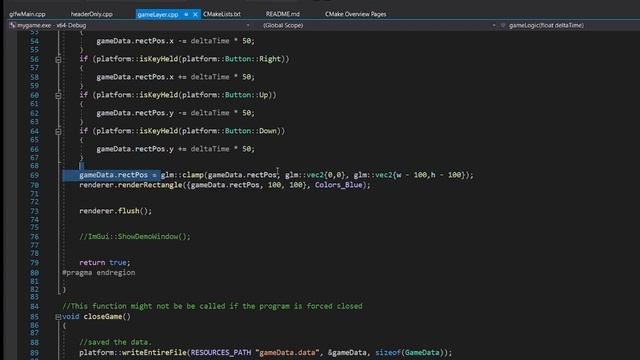Click line number 73 in the gutter
Viewport: 640px width, 360px height.
(34, 211)
